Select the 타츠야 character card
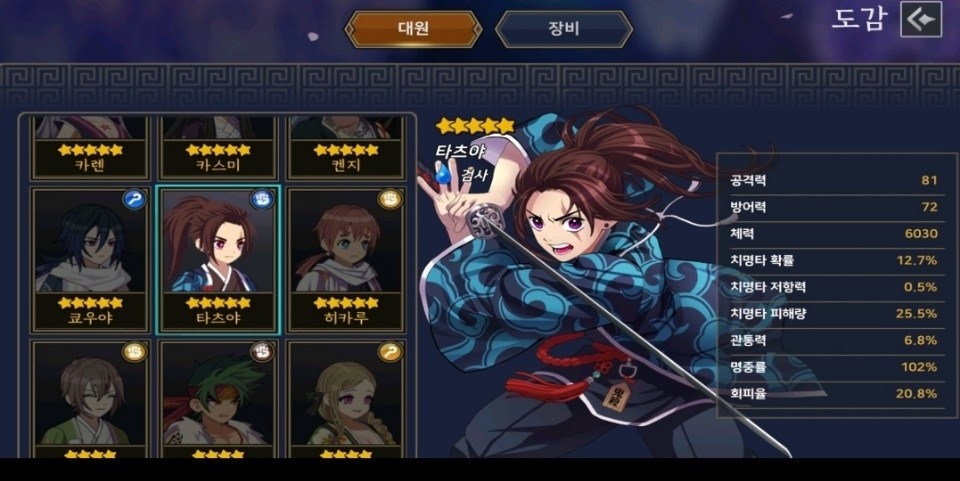 pyautogui.click(x=218, y=259)
